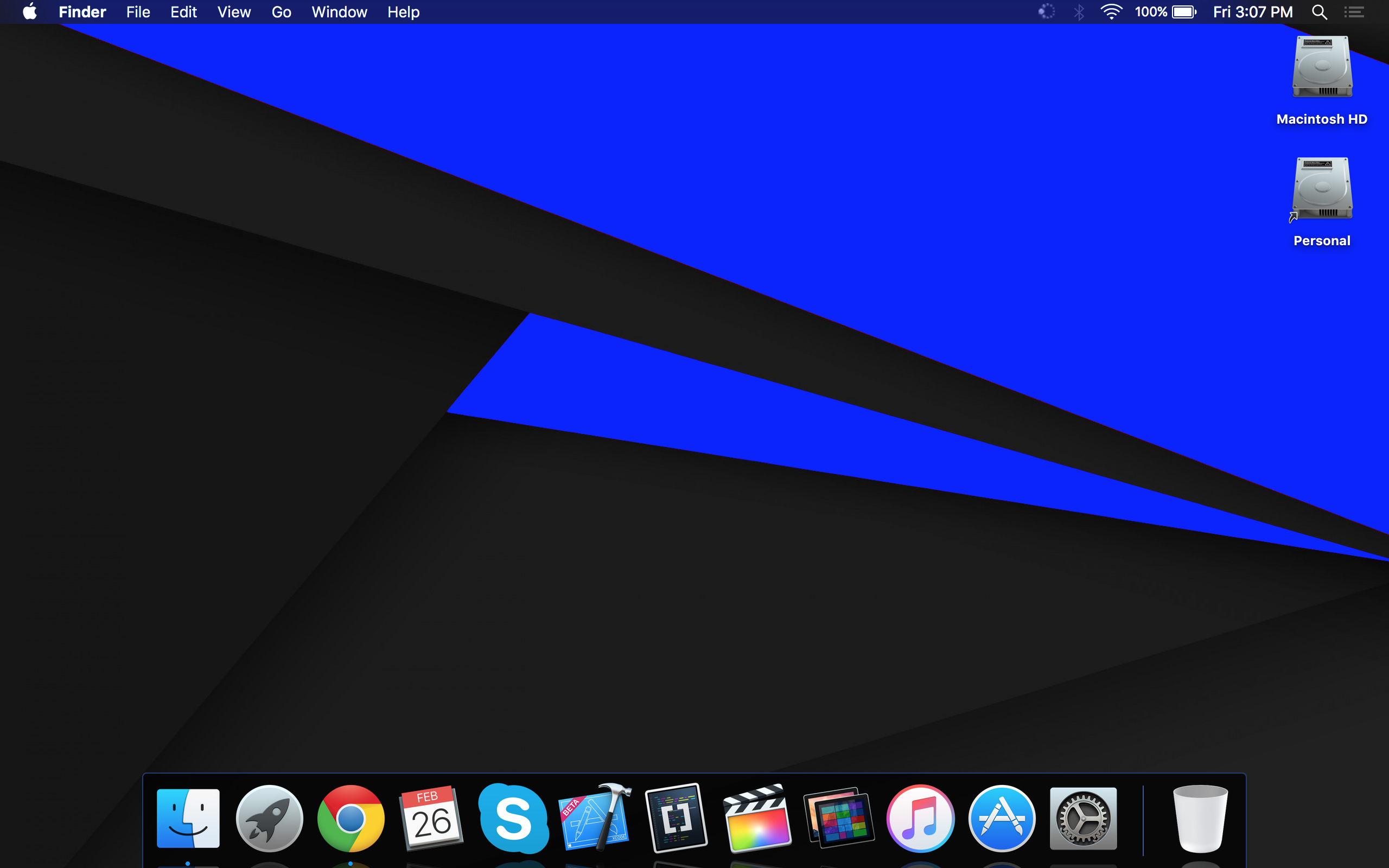Image resolution: width=1389 pixels, height=868 pixels.
Task: Open the App Store icon
Action: 1002,818
